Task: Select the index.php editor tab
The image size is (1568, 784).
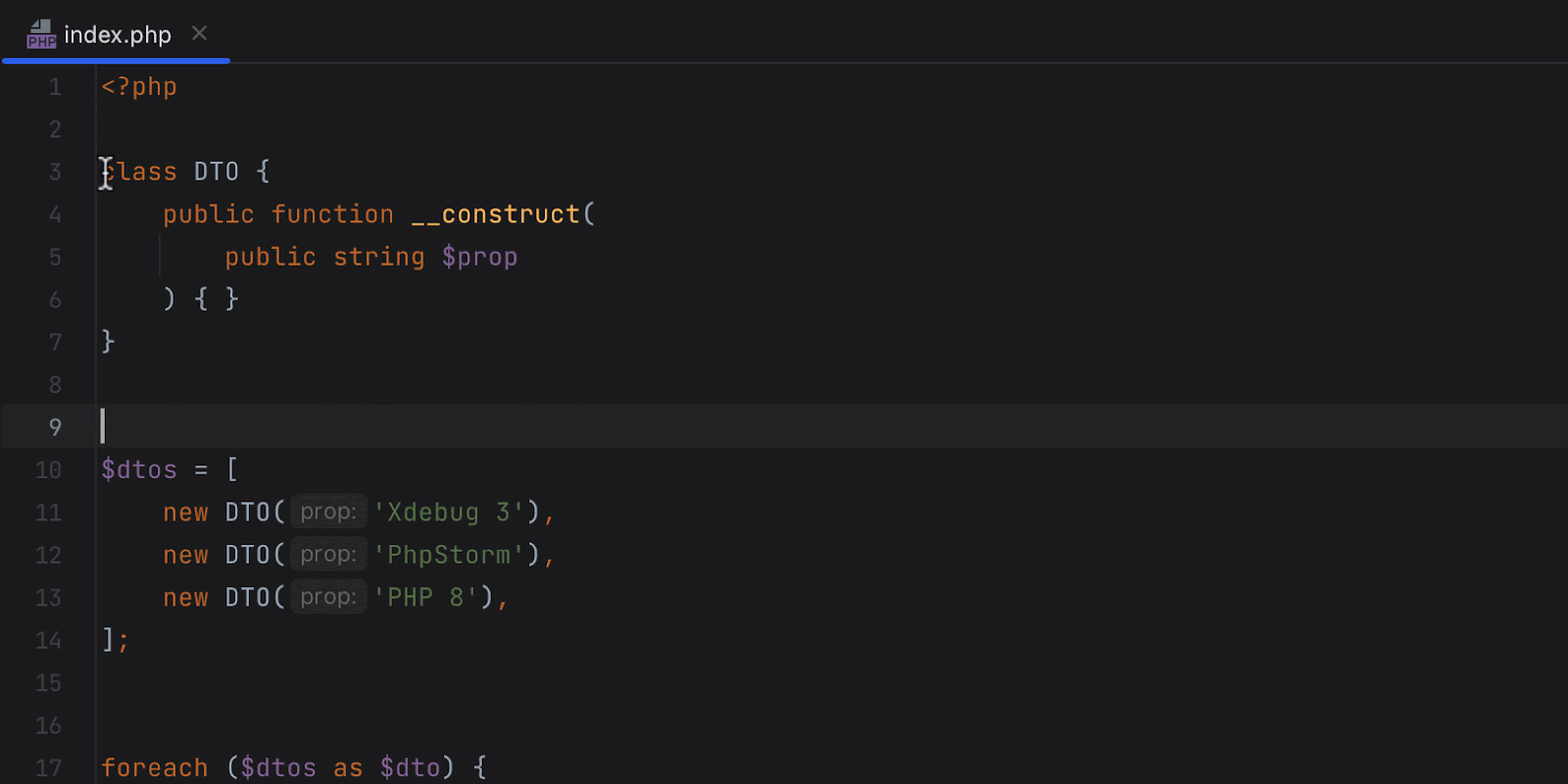Action: 118,35
